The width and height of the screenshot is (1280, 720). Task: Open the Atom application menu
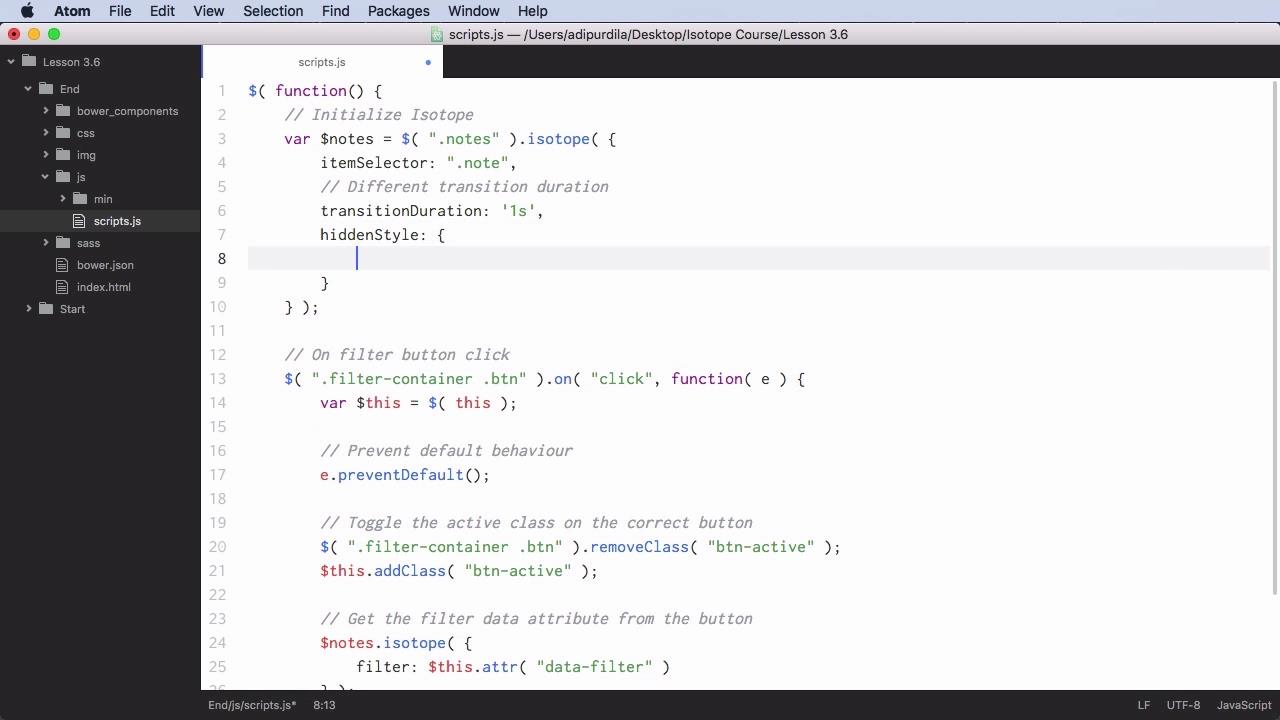71,11
